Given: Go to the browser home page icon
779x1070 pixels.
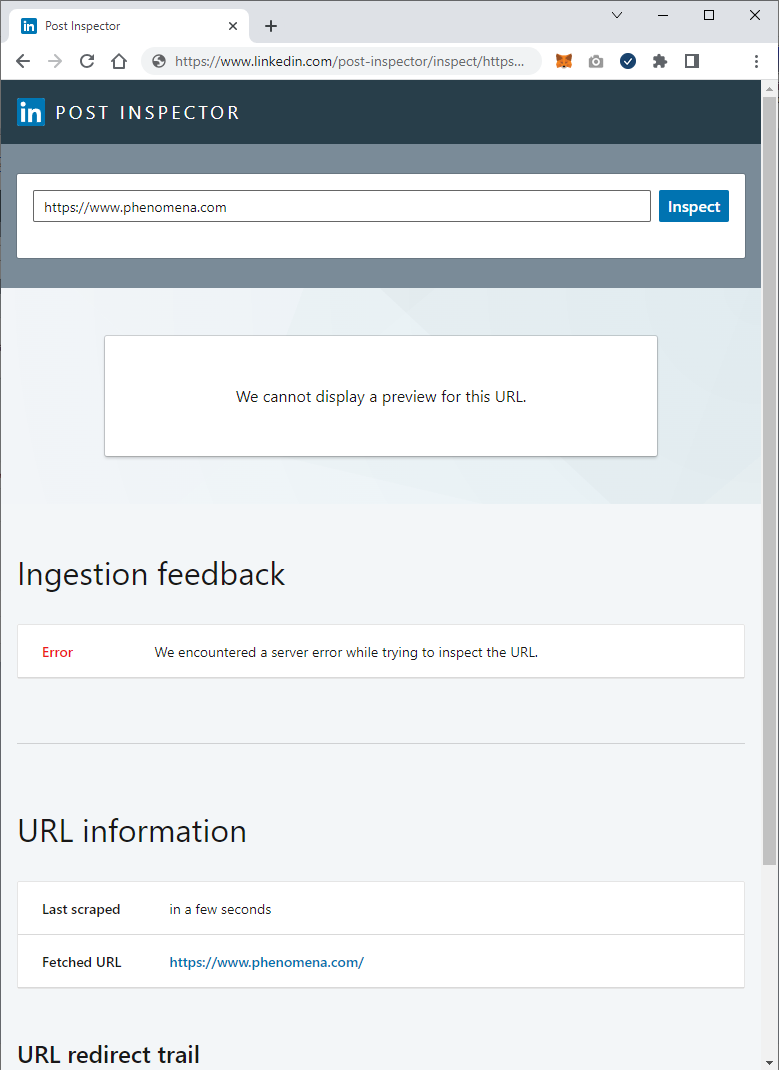Looking at the screenshot, I should (x=119, y=61).
